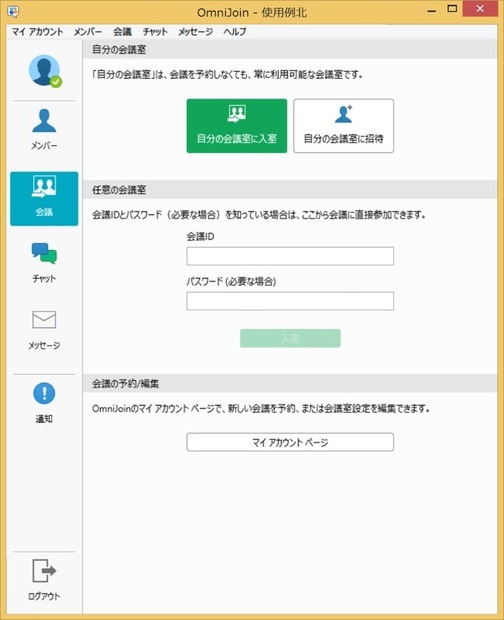Viewport: 504px width, 620px height.
Task: Click the 会議の予約/編集 section header
Action: click(290, 384)
